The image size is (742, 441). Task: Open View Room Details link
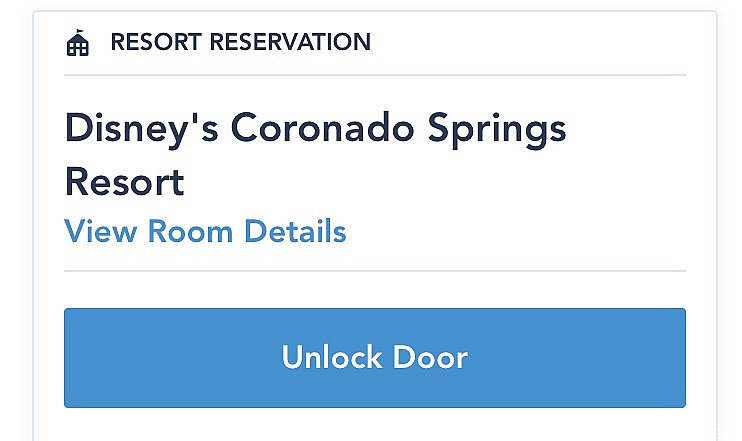(205, 231)
